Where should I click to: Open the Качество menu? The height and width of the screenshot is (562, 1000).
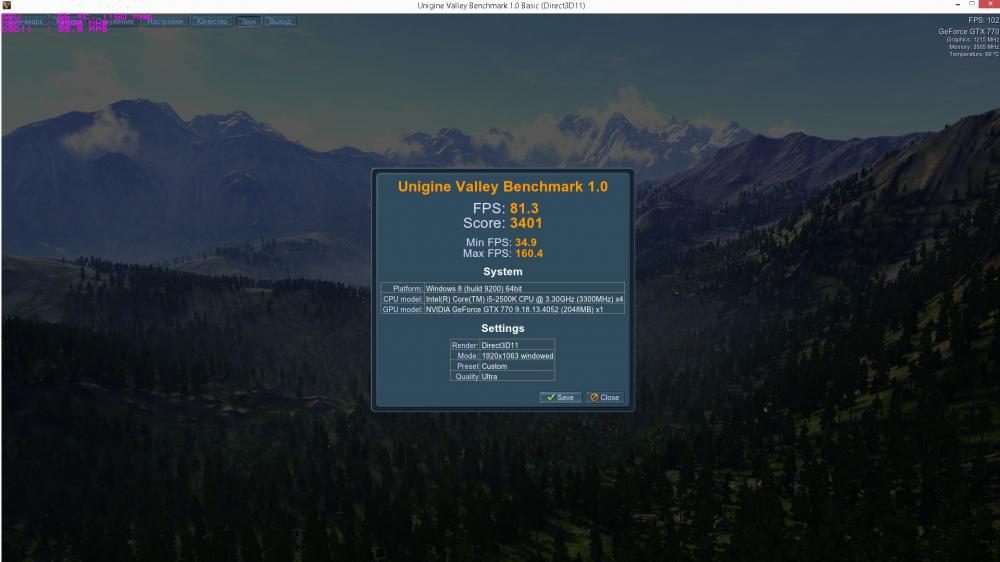(212, 22)
